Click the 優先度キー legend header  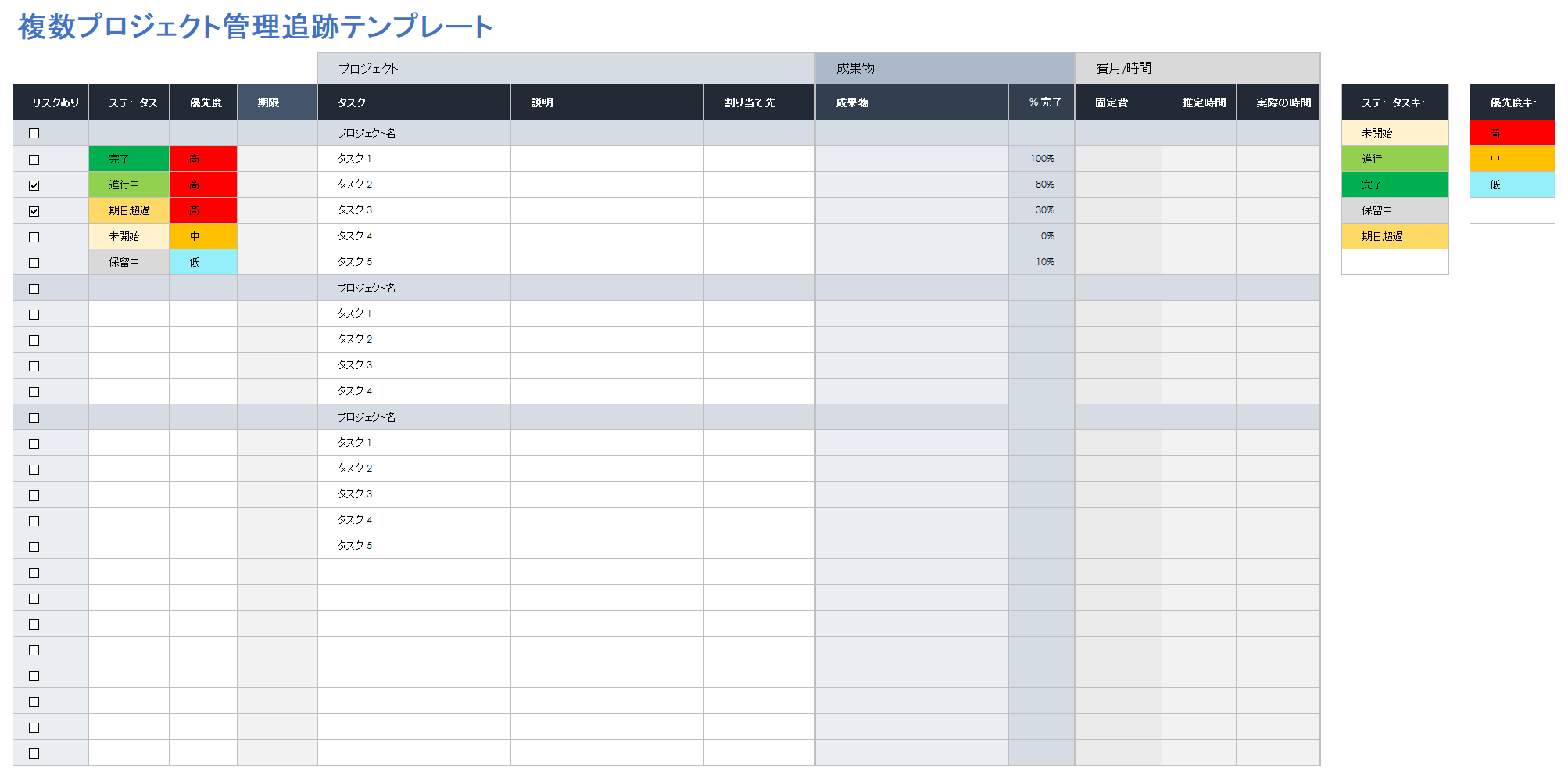pos(1513,102)
